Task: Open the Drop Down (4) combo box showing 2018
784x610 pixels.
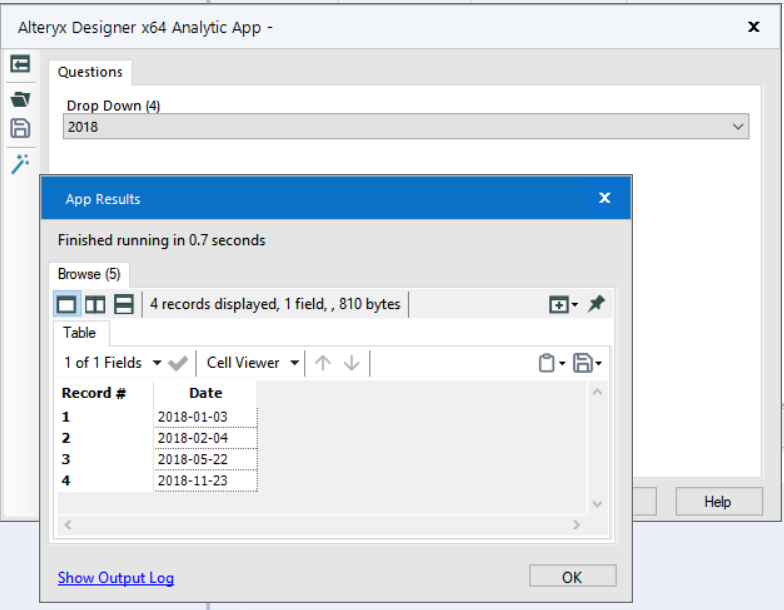Action: [406, 126]
